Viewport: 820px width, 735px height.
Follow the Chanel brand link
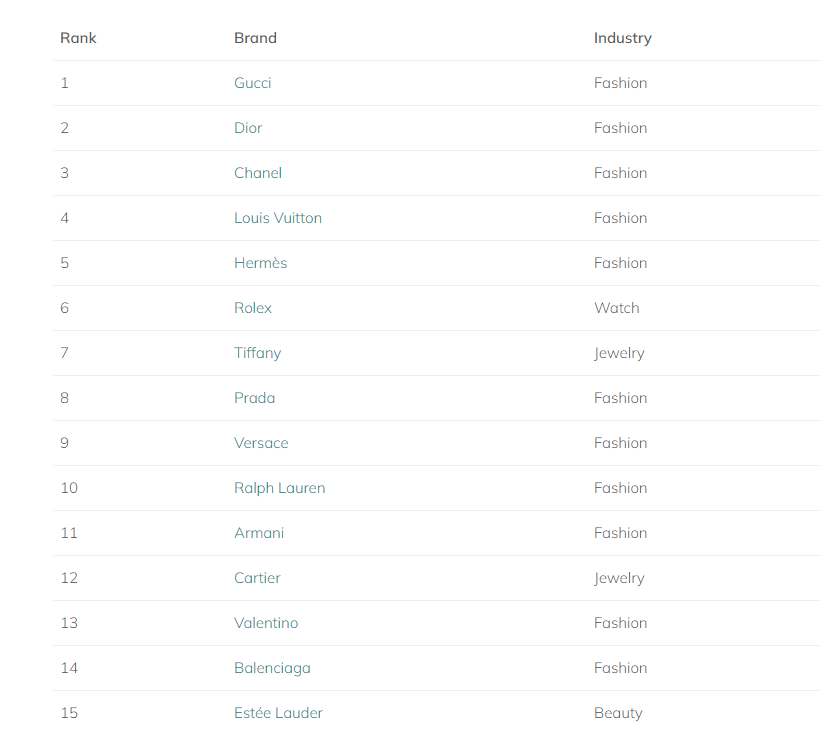tap(258, 173)
